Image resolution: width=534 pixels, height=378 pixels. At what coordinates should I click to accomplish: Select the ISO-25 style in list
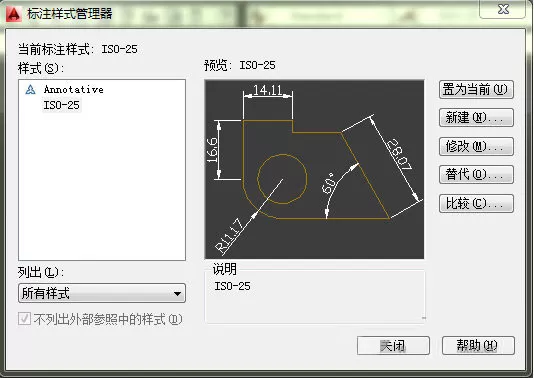(61, 105)
